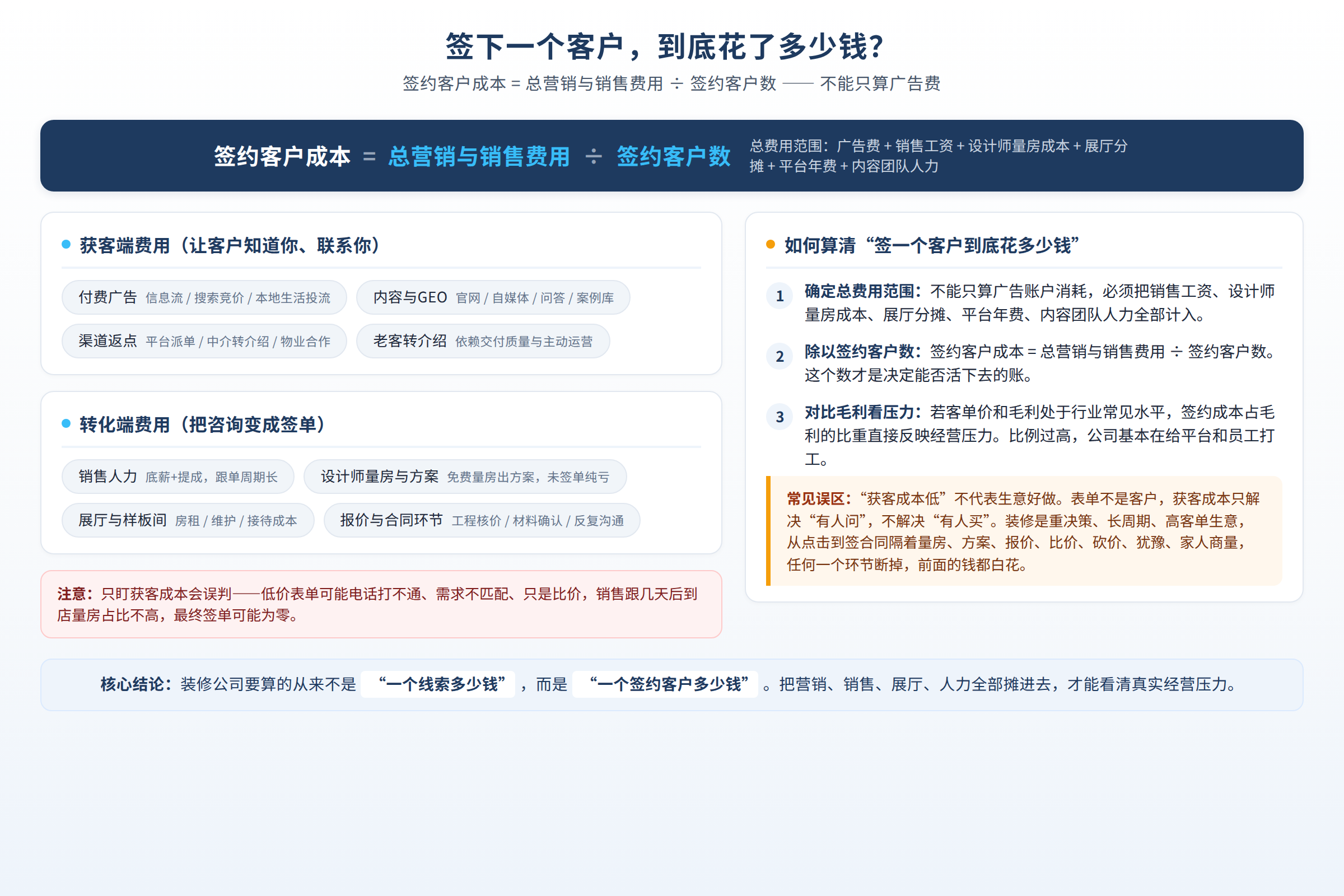Image resolution: width=1344 pixels, height=896 pixels.
Task: Click the blue dot beside 获客端费用
Action: 66,245
